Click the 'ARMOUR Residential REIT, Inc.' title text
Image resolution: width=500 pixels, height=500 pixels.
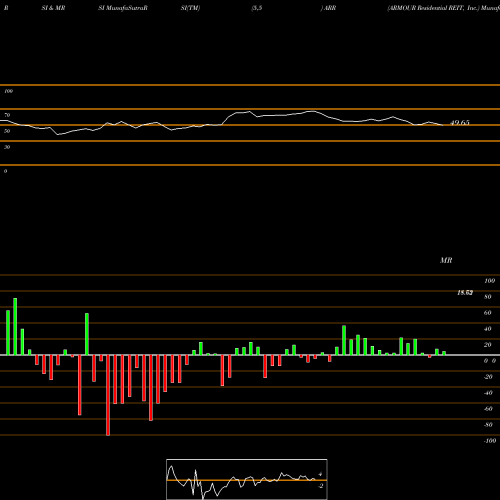433,8
